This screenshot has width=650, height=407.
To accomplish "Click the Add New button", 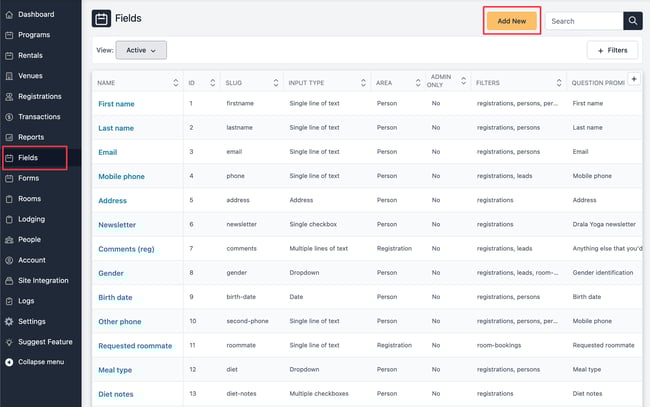I will [x=512, y=21].
